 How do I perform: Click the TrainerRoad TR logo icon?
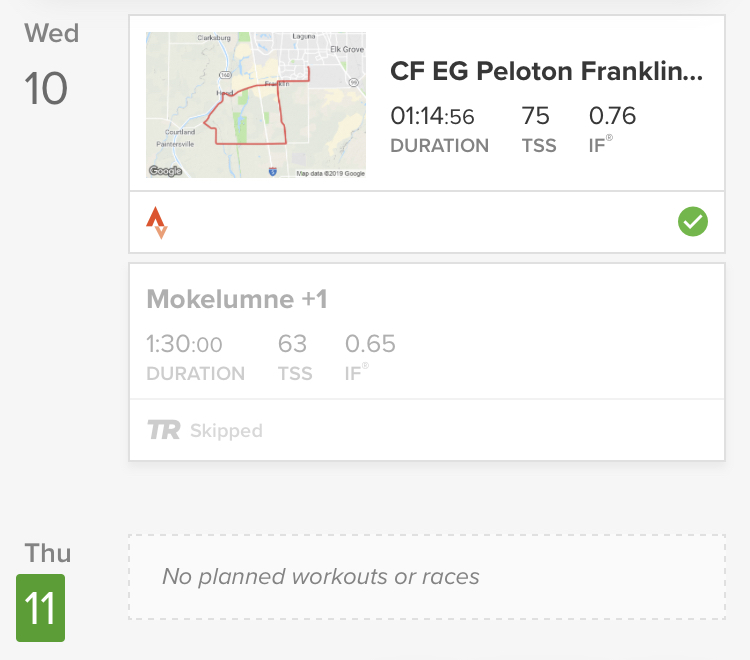click(x=163, y=431)
